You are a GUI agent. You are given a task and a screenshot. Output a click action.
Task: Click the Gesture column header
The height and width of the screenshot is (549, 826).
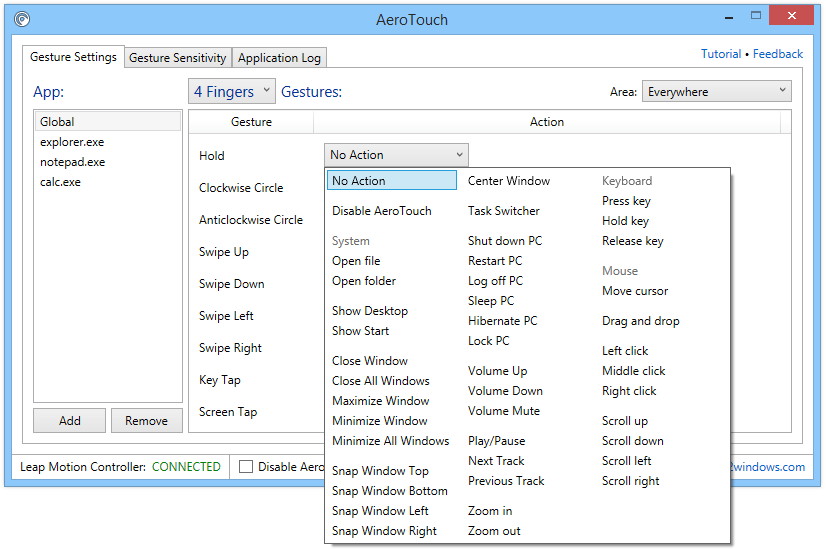(251, 122)
